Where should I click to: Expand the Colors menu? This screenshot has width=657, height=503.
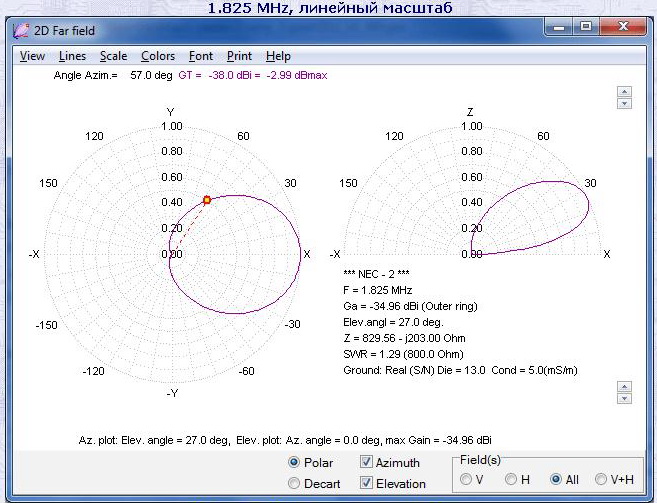point(158,56)
